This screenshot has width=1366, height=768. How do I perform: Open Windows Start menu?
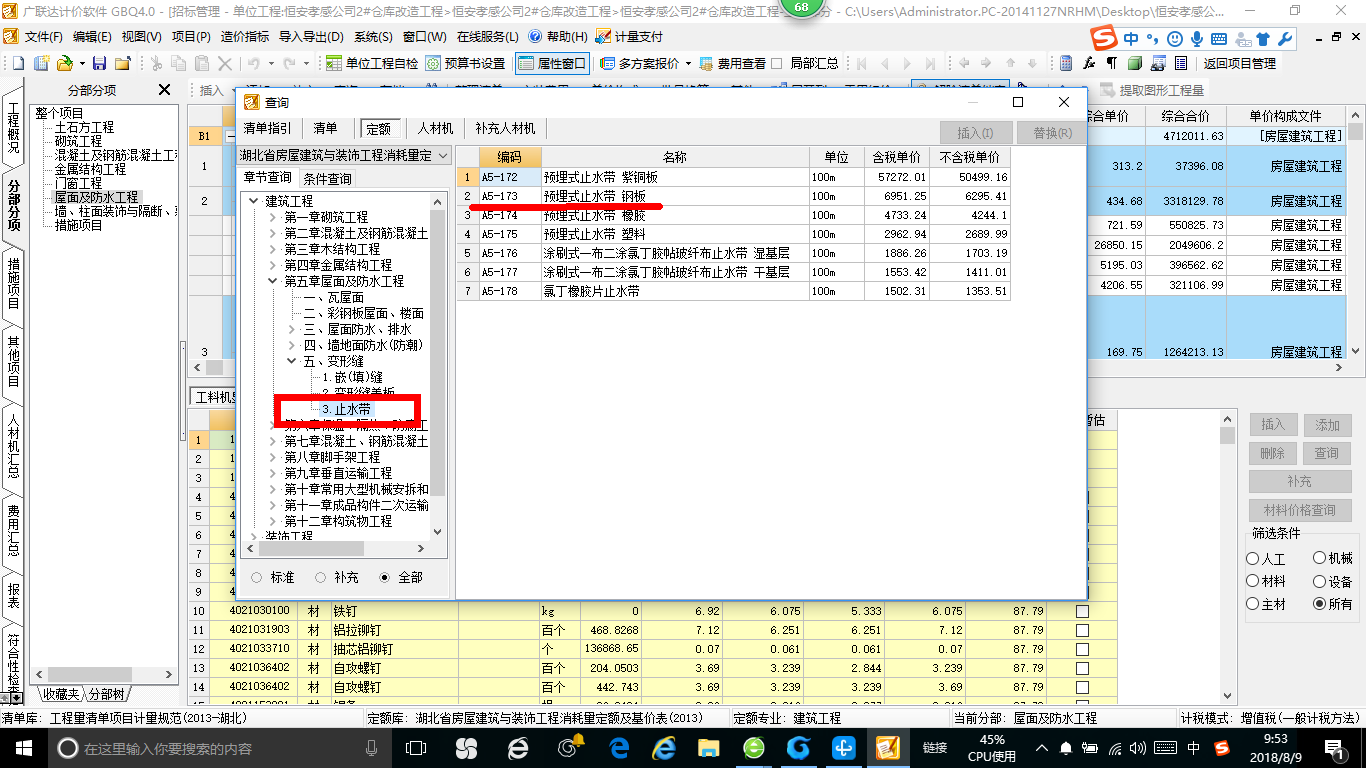point(23,747)
